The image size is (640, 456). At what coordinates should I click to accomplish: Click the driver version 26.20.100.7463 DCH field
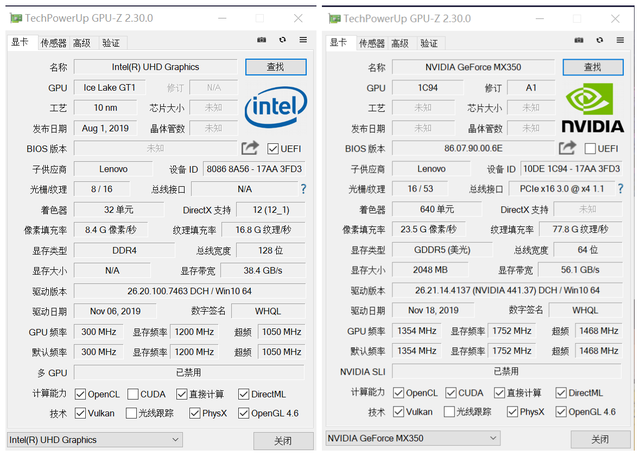(x=189, y=291)
